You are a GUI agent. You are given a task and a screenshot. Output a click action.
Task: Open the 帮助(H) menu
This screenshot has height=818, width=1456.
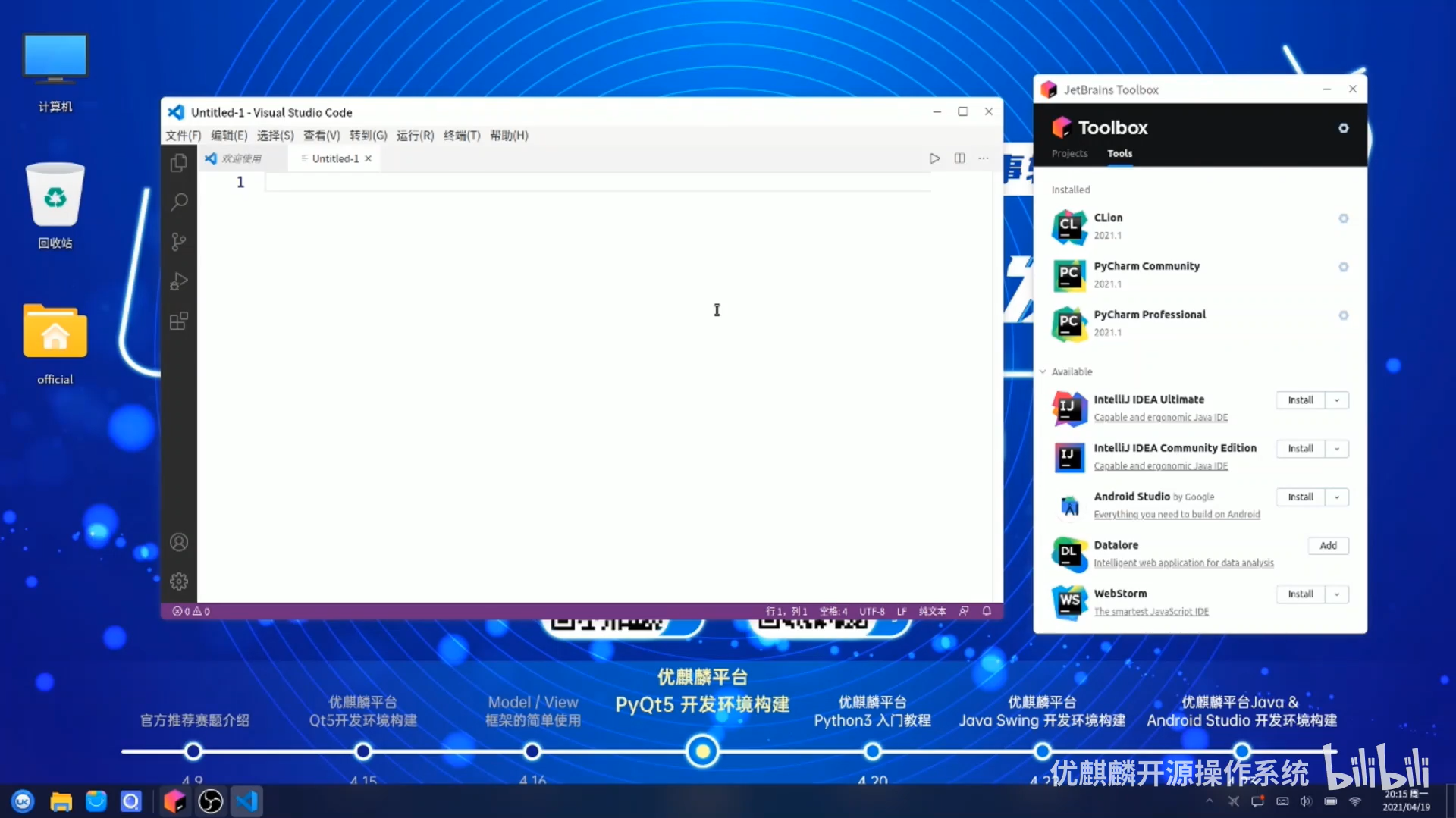click(x=509, y=136)
